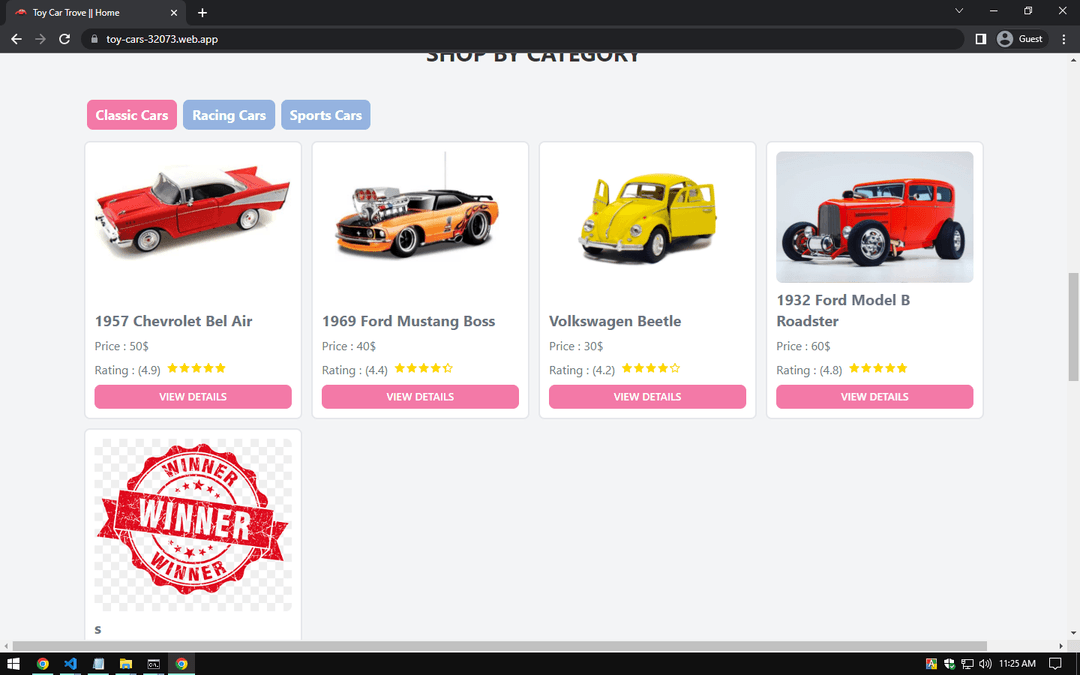
Task: Open Visual Studio Code from taskbar
Action: pos(70,663)
